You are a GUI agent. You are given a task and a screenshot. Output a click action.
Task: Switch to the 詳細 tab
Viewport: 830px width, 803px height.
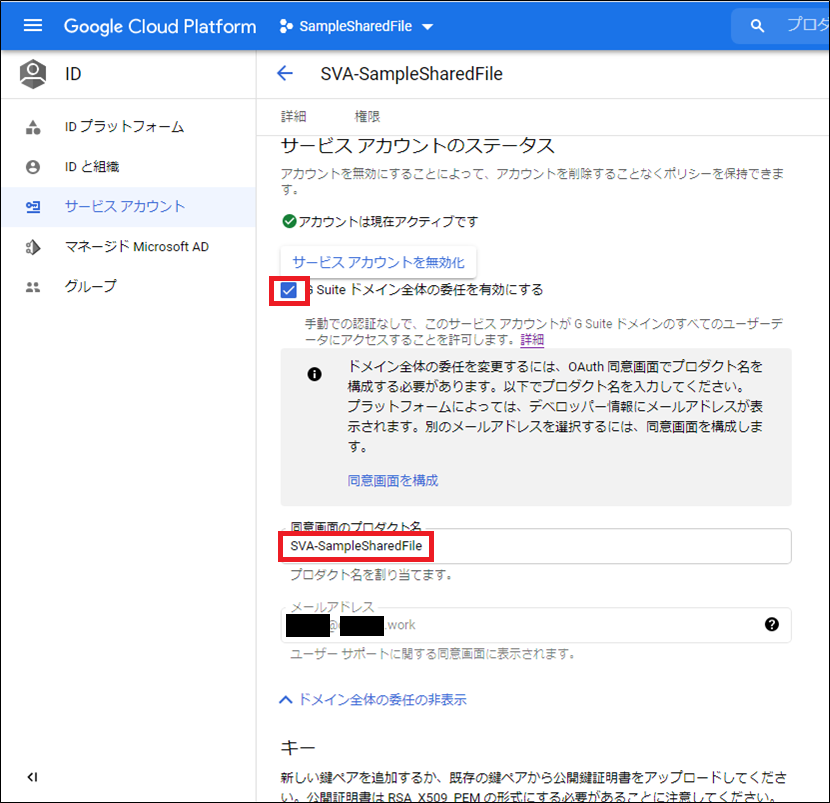[293, 116]
